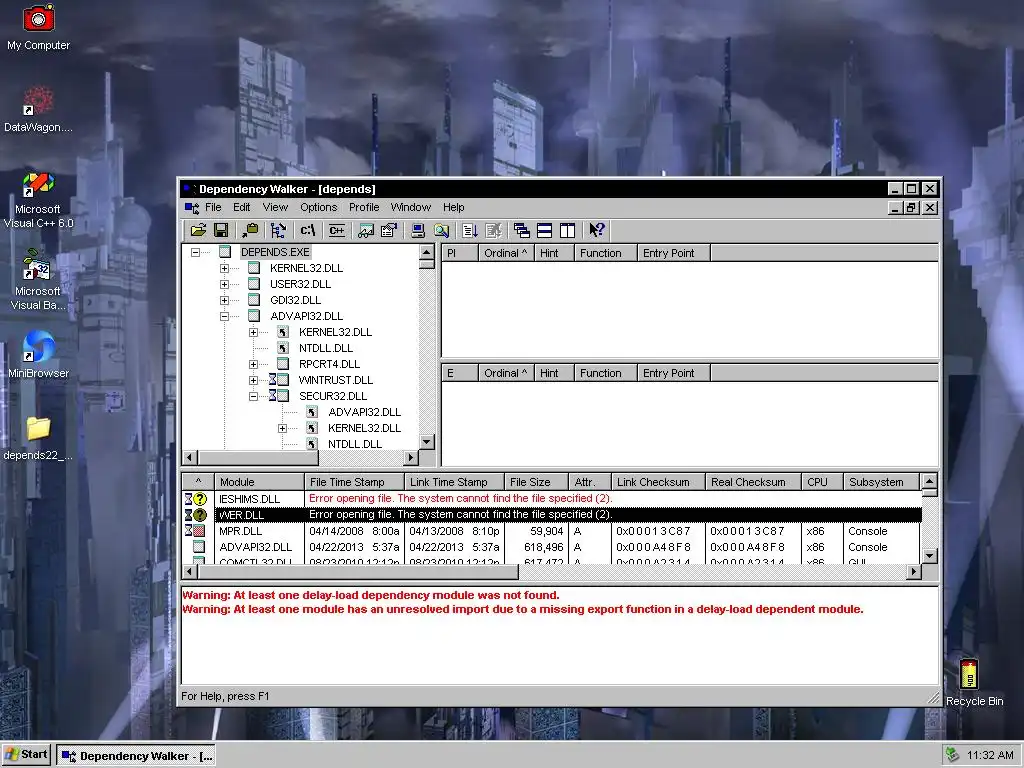Expand the WINTRUST.DLL tree node
The image size is (1024, 768).
(253, 380)
